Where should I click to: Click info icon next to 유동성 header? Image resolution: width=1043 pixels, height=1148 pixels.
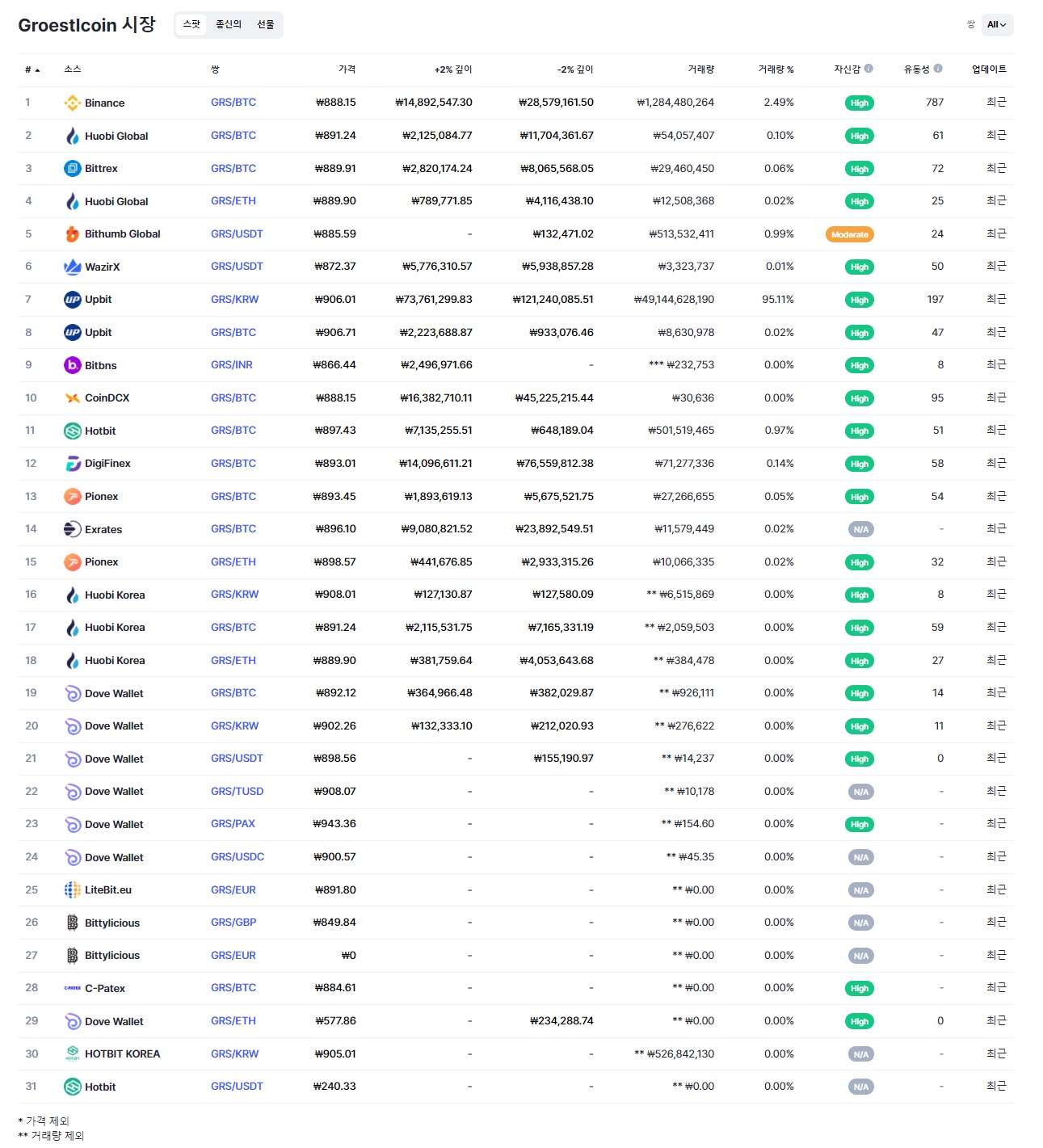pos(938,69)
